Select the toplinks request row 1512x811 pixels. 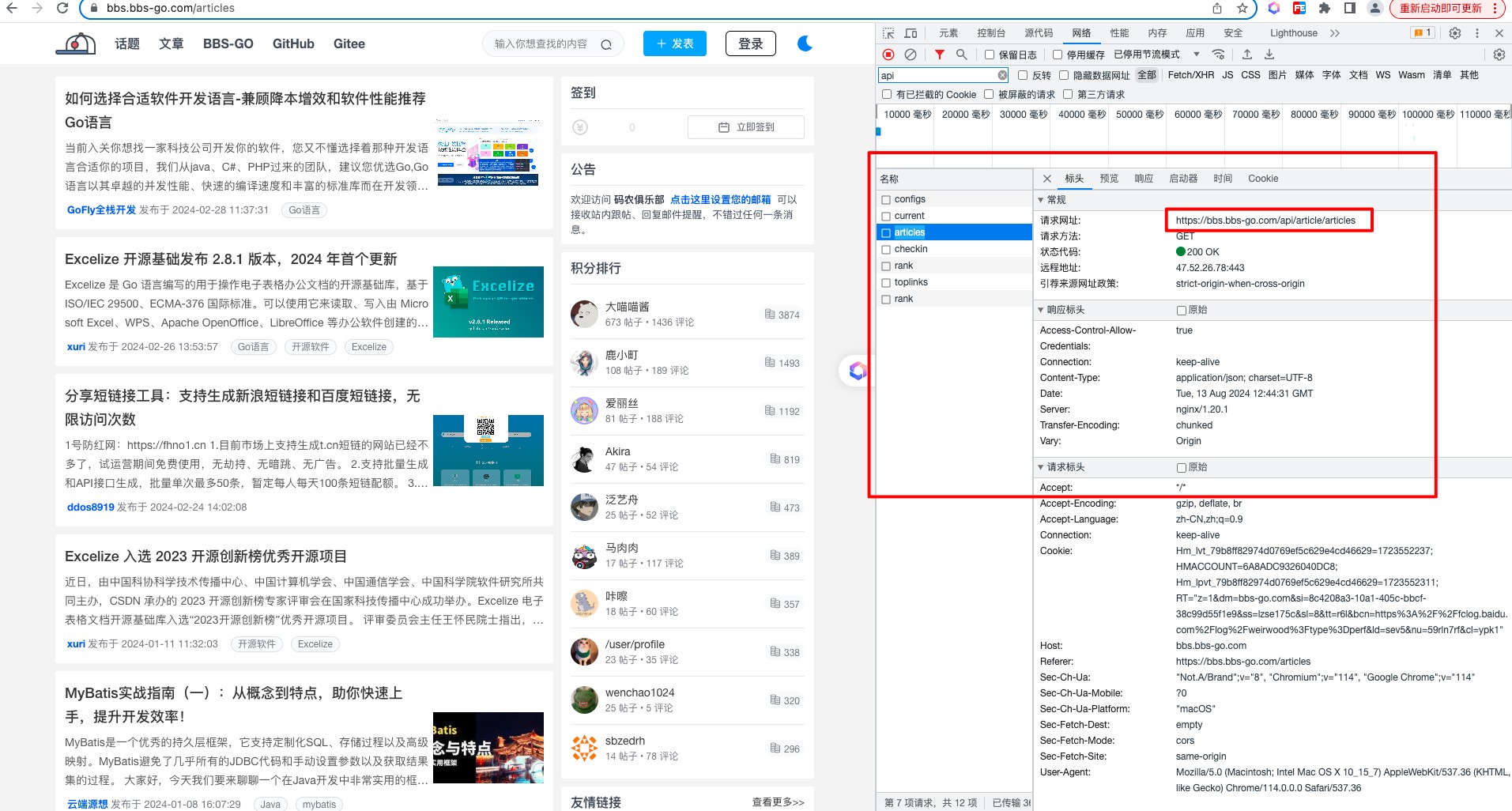[x=954, y=282]
